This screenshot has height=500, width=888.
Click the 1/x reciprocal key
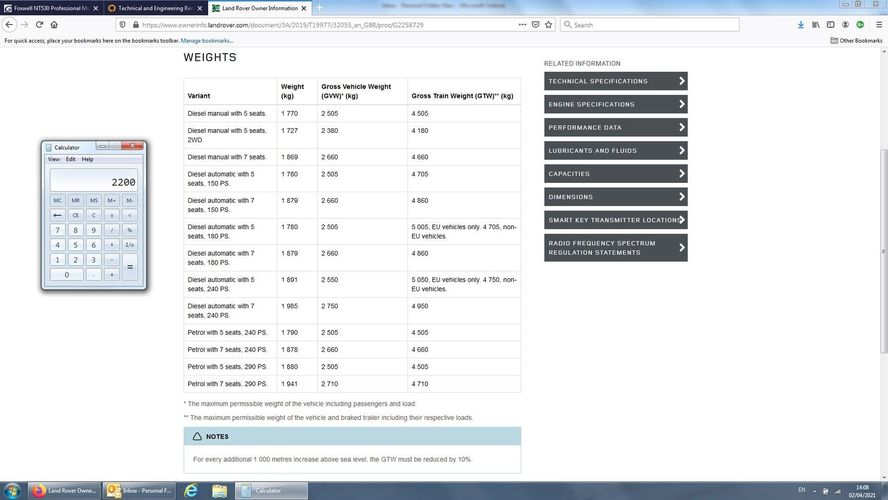[x=130, y=245]
